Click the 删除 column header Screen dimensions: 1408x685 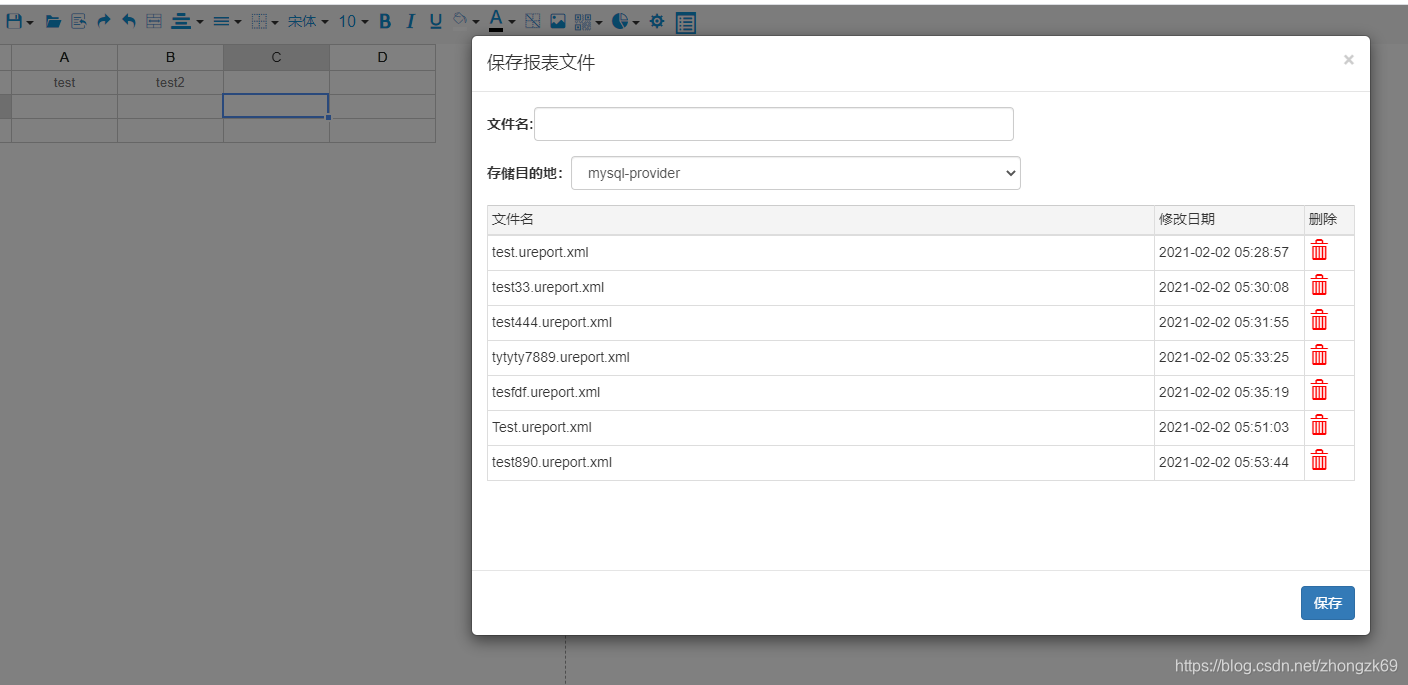(x=1329, y=220)
